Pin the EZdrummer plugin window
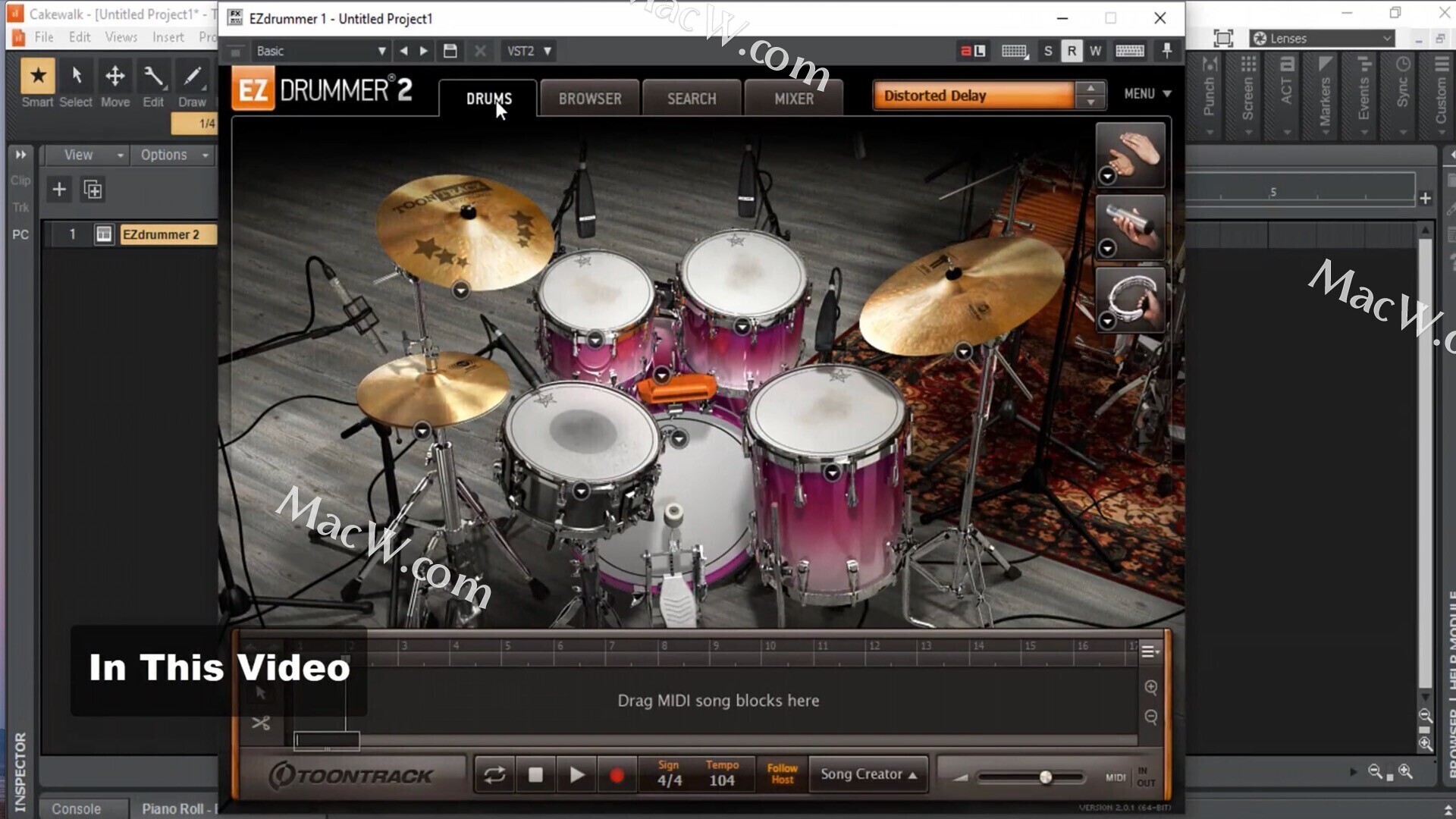The image size is (1456, 819). (x=1167, y=51)
